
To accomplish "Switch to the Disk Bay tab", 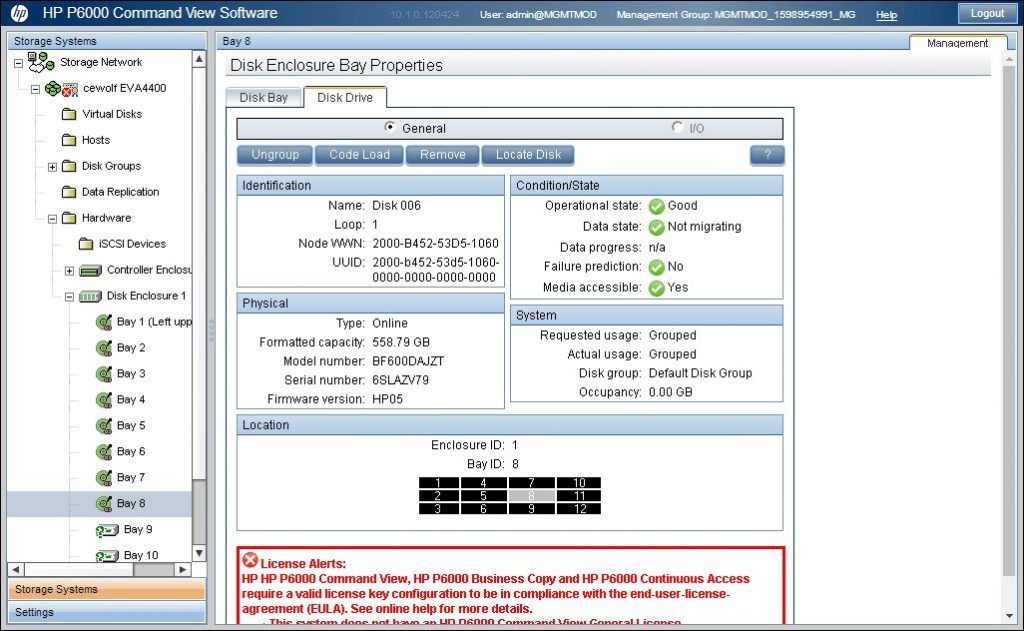I will click(263, 98).
